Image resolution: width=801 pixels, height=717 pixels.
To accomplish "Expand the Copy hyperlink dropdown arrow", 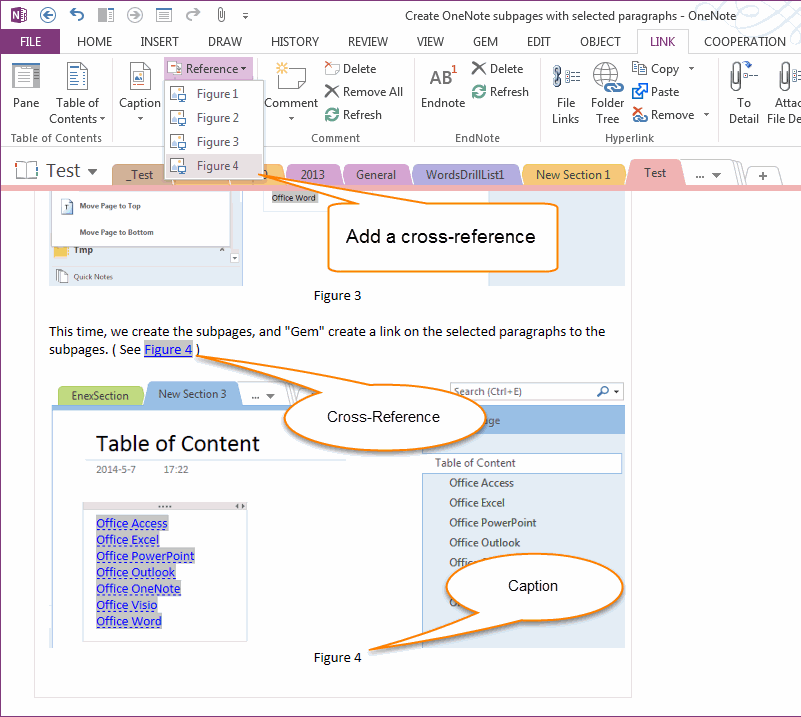I will click(x=691, y=68).
